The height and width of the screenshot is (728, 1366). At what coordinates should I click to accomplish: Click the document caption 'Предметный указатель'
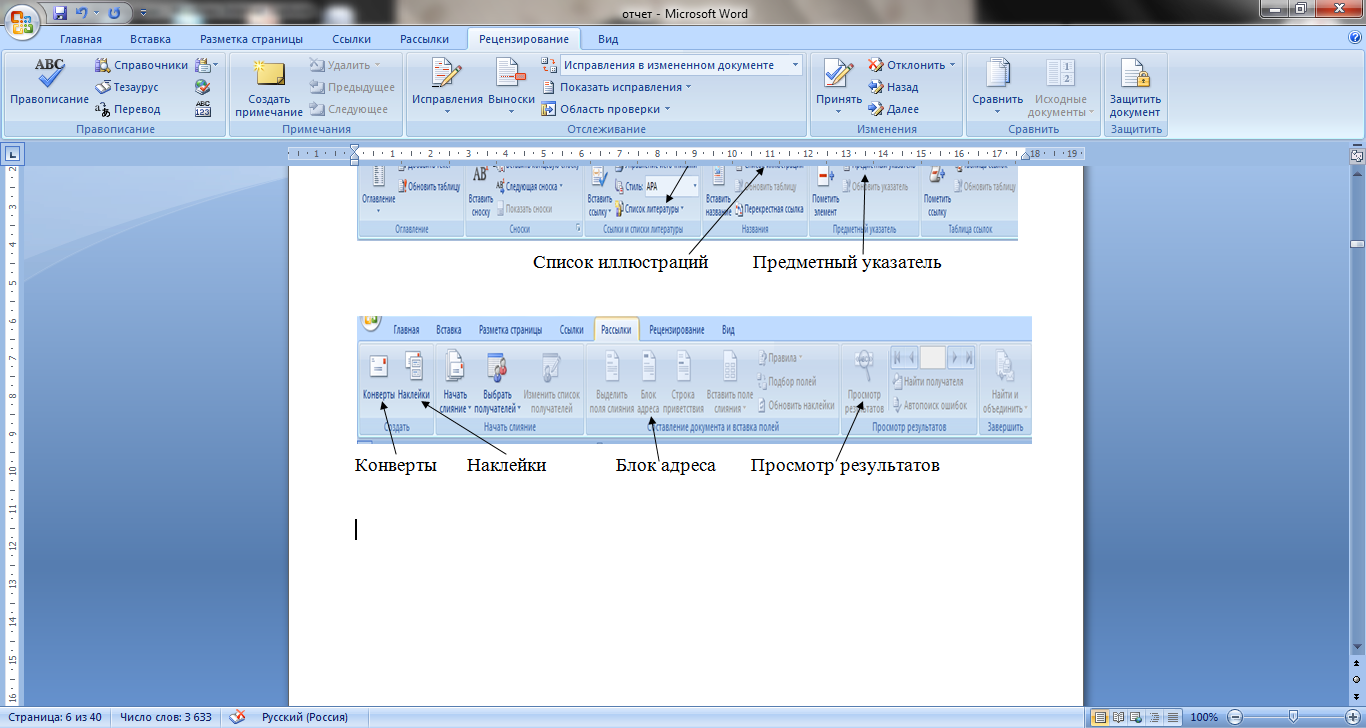pos(847,263)
